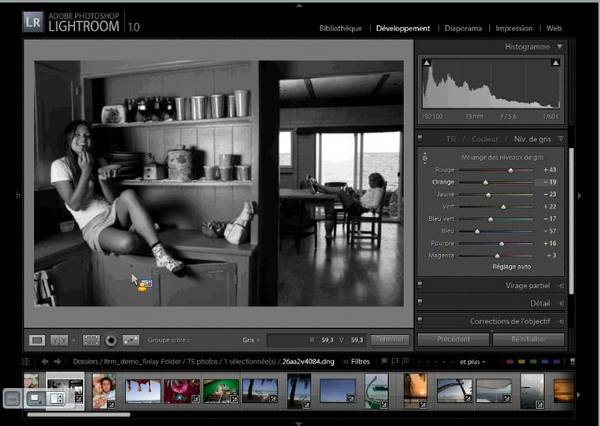600x426 pixels.
Task: Switch to the TSI tab
Action: 451,139
